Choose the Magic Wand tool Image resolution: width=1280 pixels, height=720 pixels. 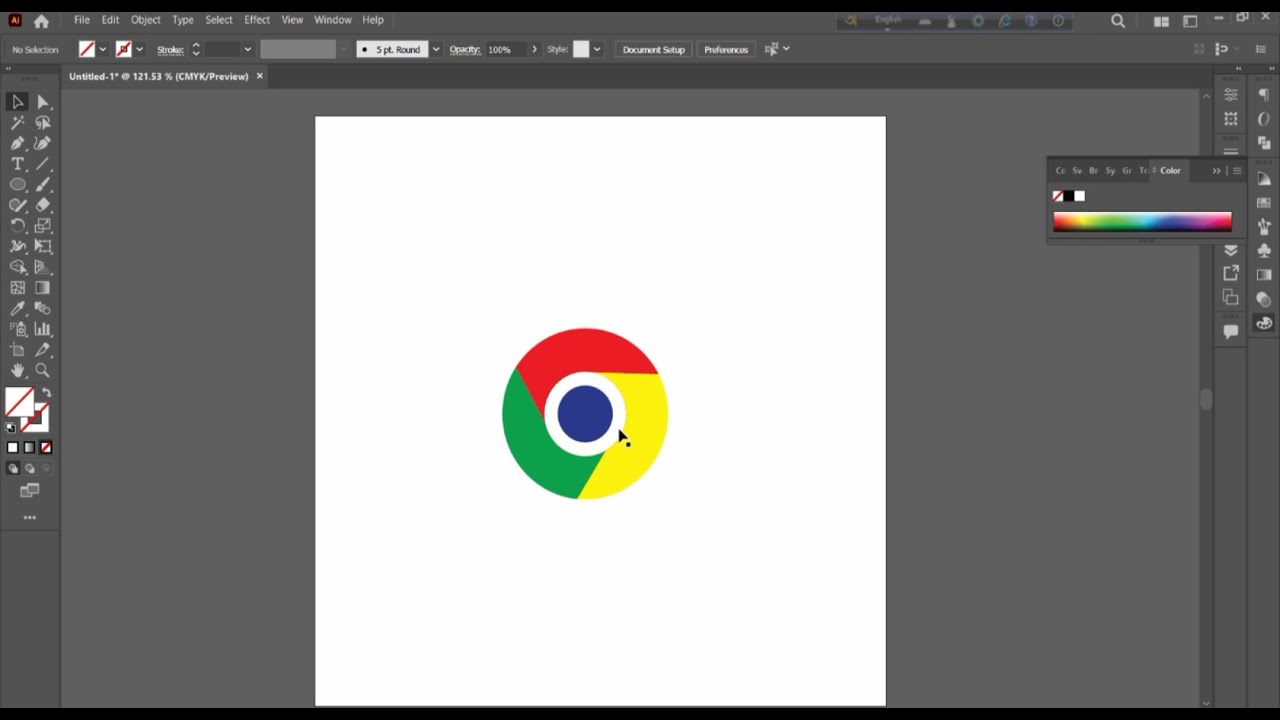coord(17,123)
